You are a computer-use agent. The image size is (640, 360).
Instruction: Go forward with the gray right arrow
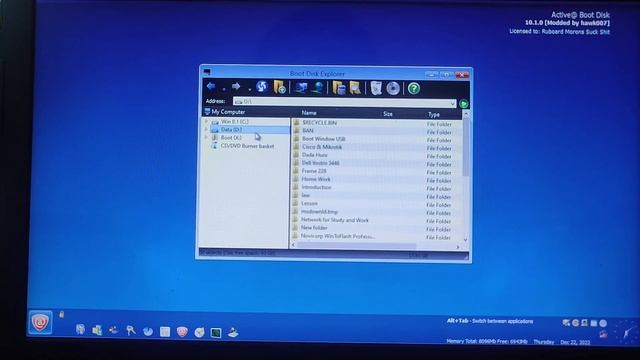(x=236, y=87)
